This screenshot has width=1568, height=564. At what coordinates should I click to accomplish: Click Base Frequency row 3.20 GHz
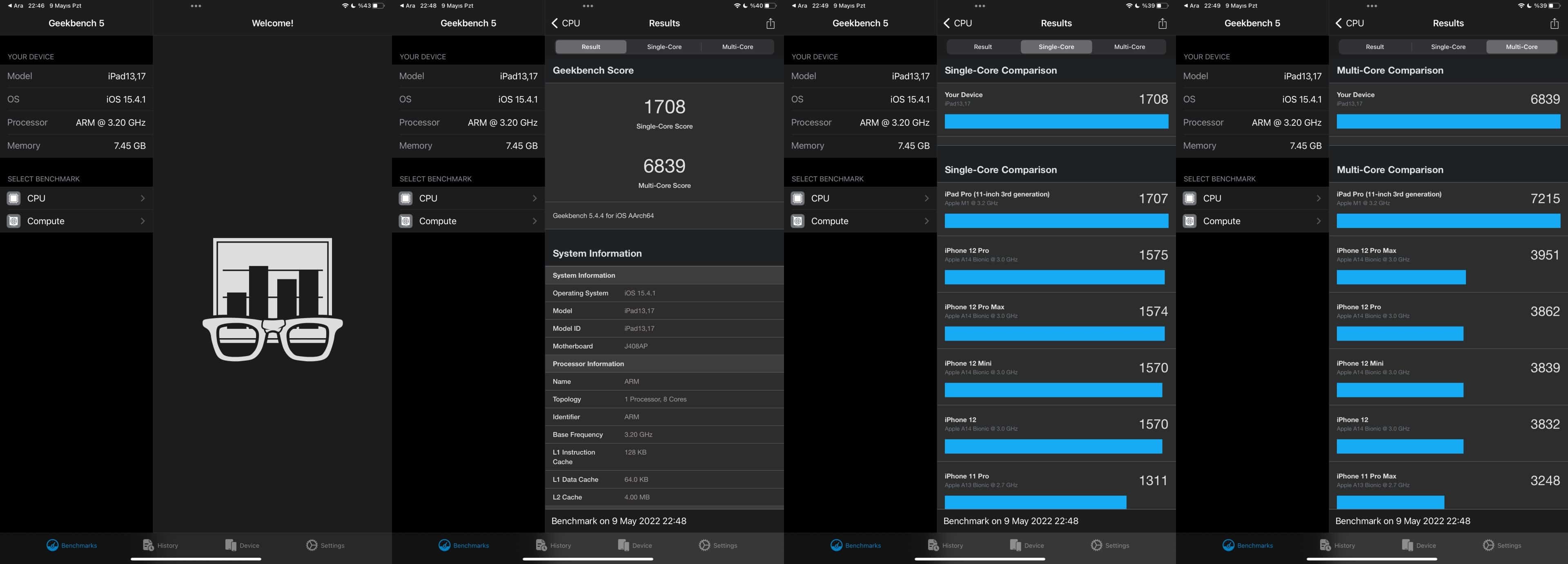[x=664, y=434]
